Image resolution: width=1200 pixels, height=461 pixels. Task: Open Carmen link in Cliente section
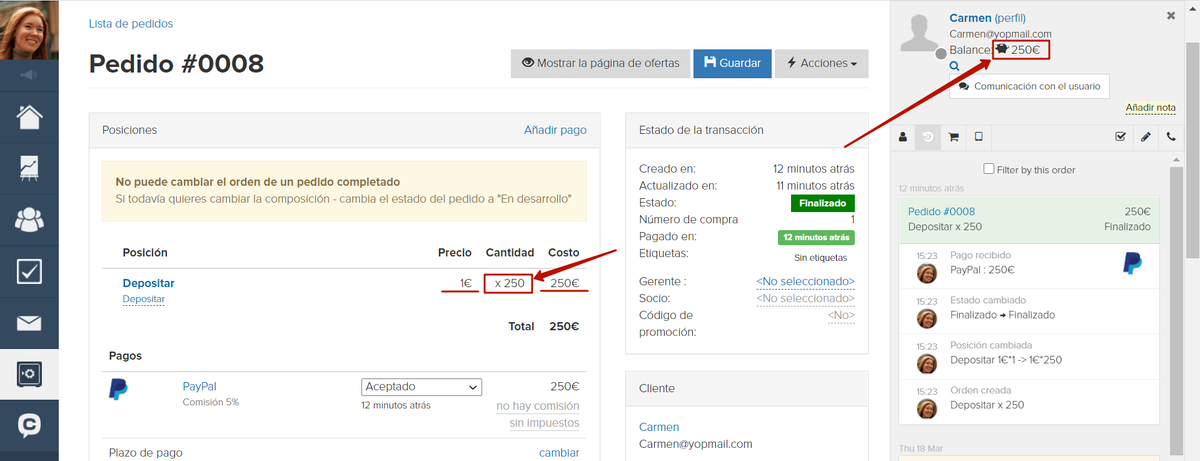659,427
